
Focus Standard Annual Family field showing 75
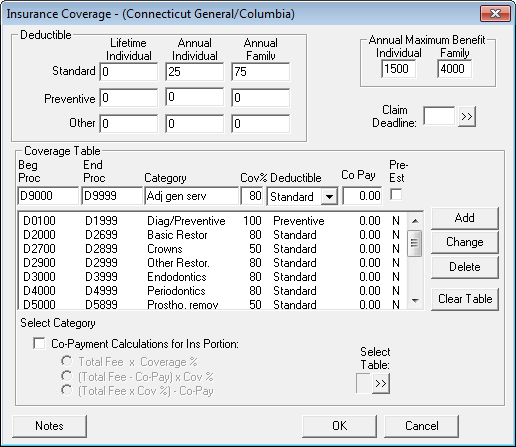[260, 71]
